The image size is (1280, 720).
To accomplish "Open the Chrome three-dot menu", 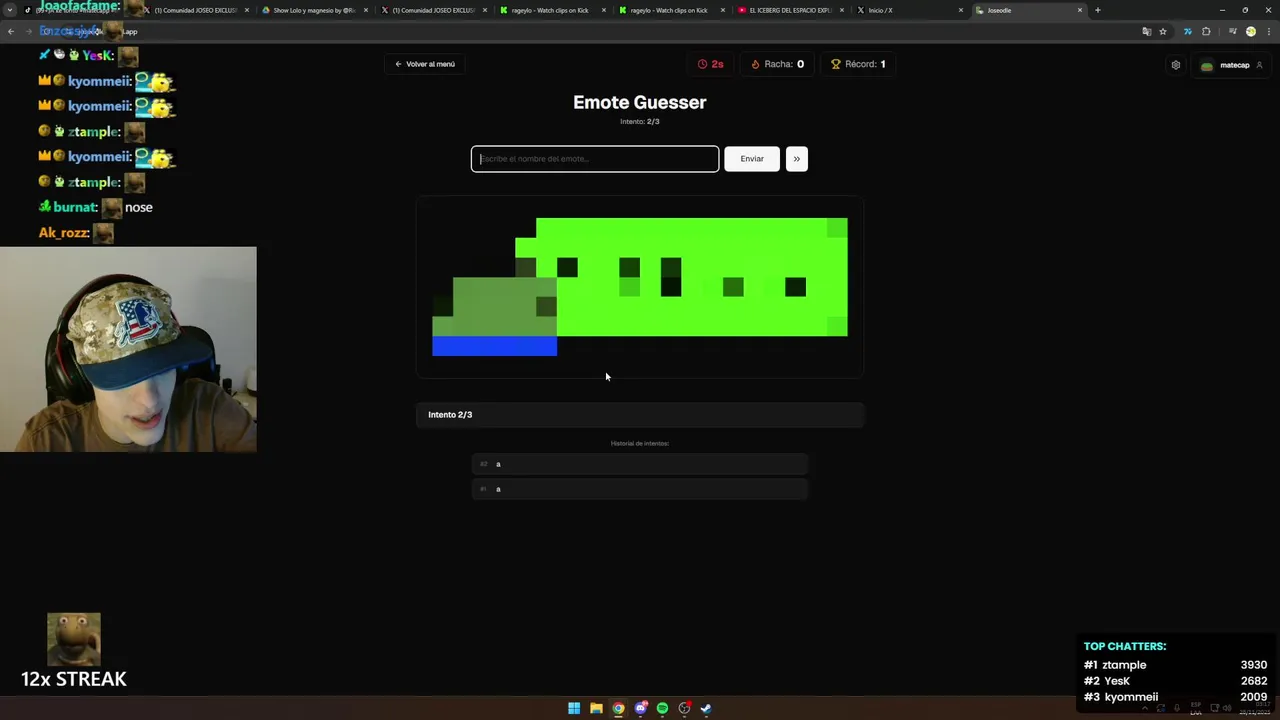I will tap(1268, 31).
